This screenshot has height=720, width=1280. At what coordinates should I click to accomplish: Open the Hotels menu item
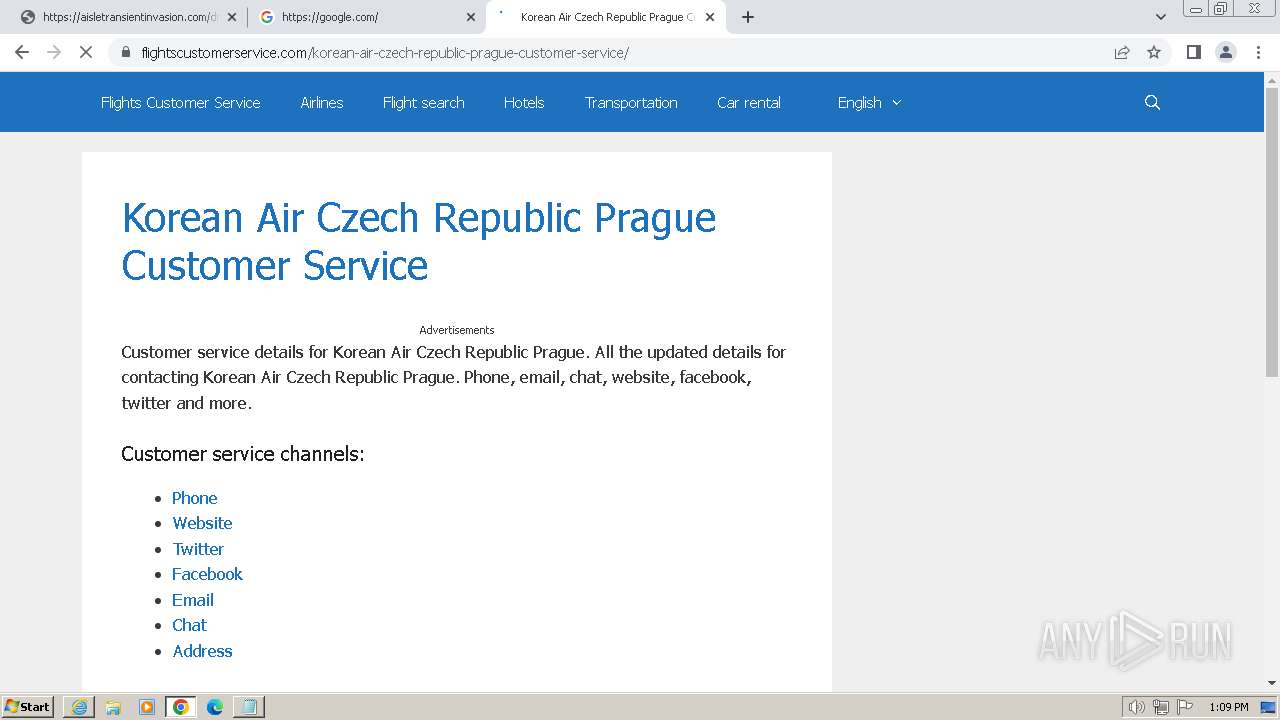(x=524, y=102)
